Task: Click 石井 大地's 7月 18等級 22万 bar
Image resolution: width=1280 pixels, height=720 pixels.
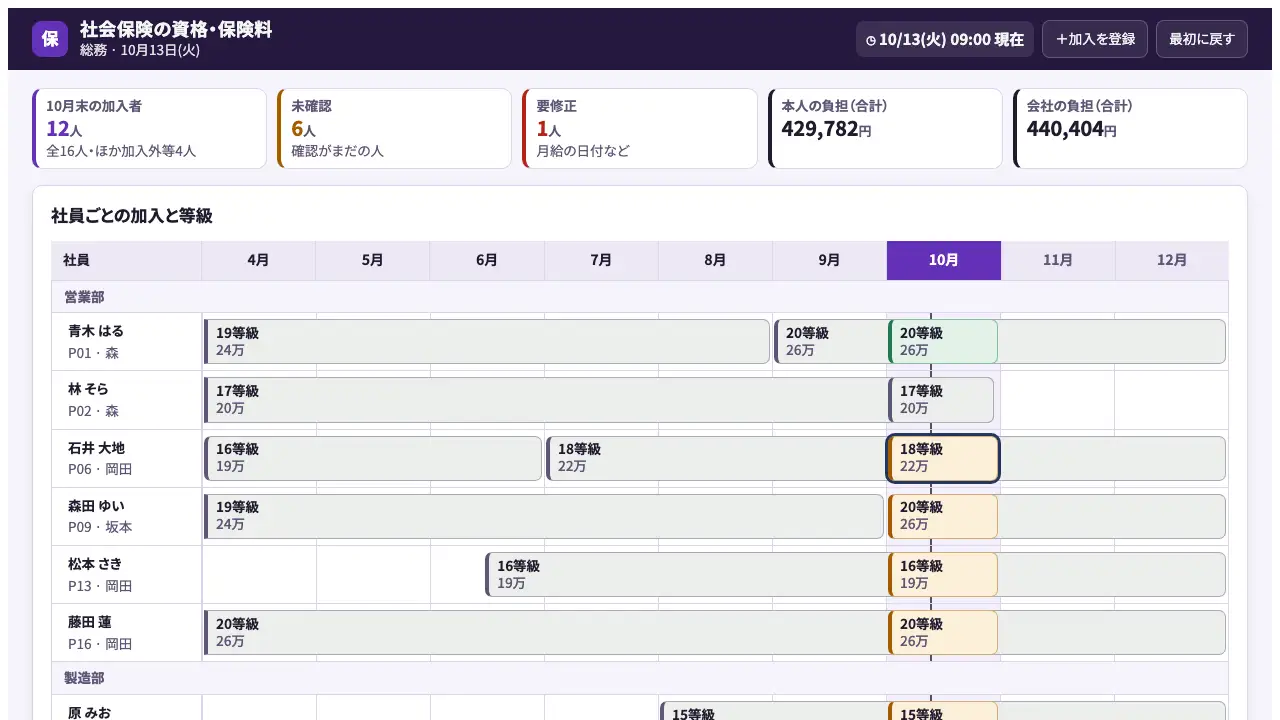Action: click(x=716, y=458)
